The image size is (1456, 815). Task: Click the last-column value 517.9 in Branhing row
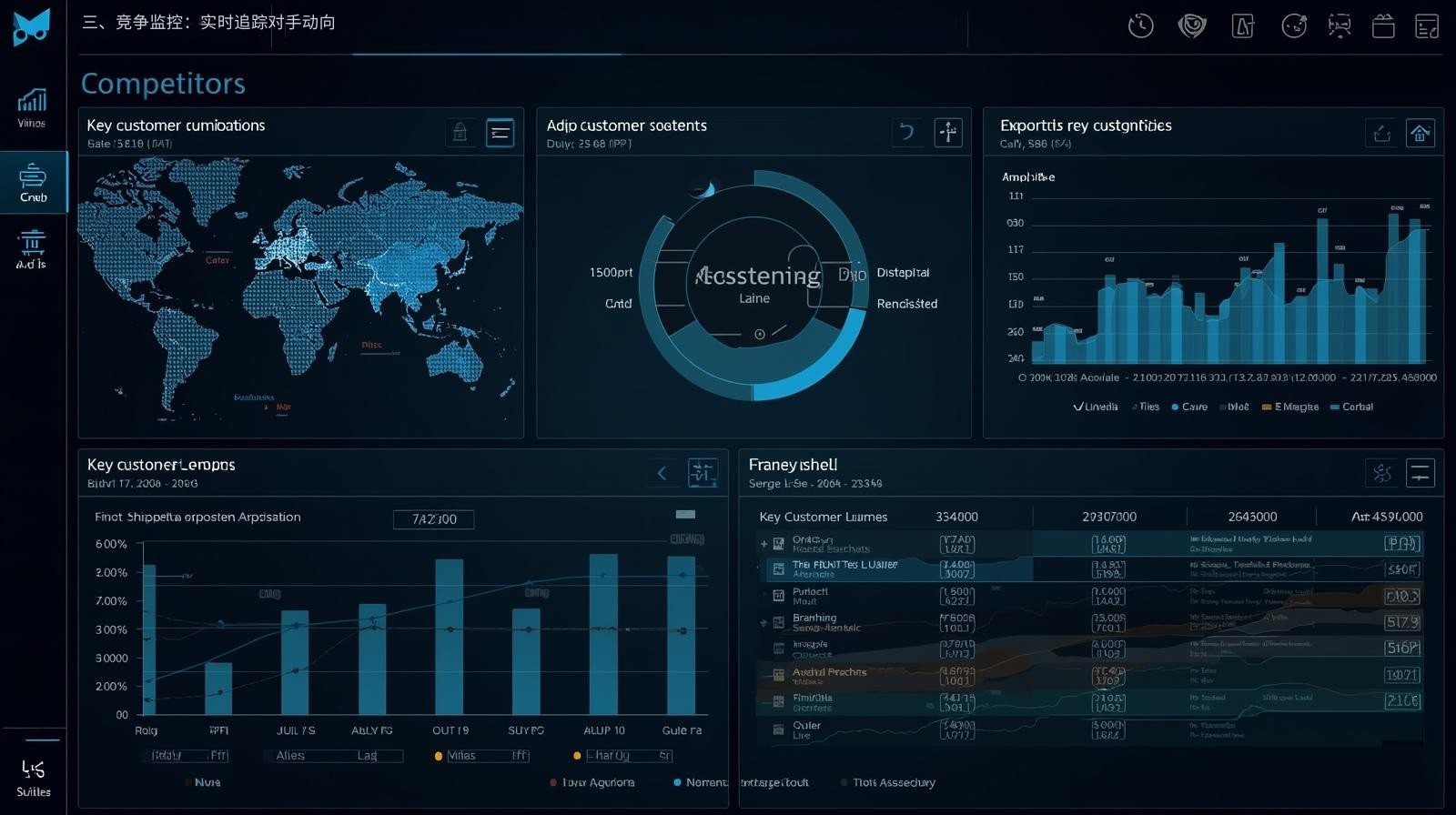[x=1402, y=622]
